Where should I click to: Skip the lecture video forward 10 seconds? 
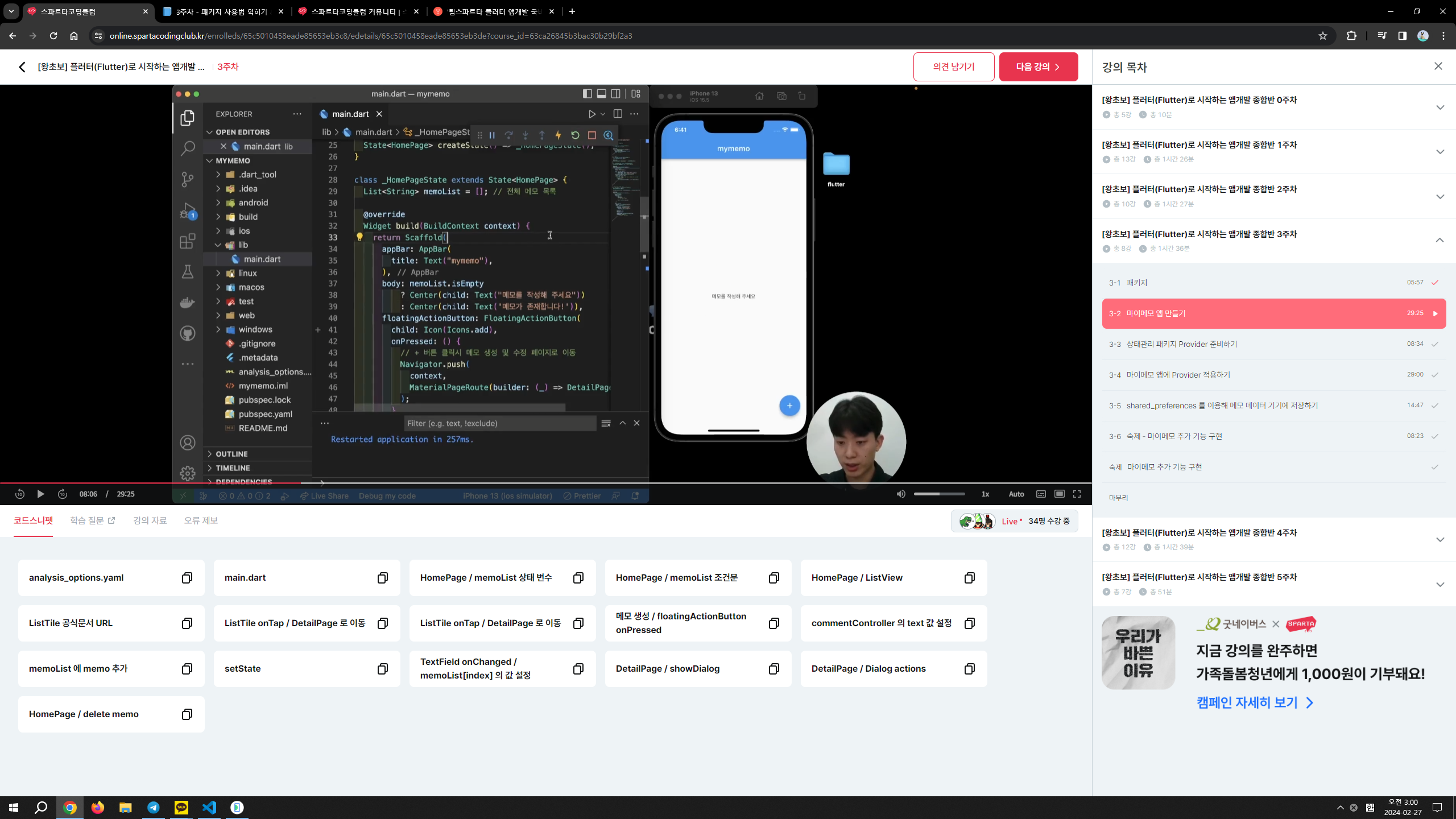tap(63, 494)
